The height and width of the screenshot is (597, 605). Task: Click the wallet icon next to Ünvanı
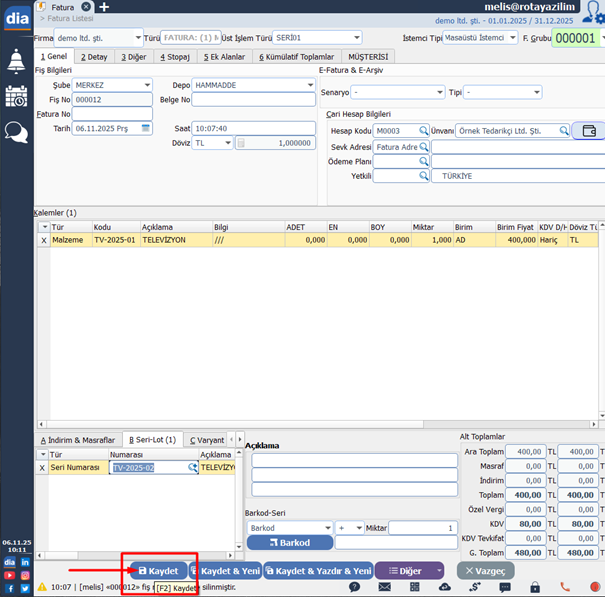[589, 131]
